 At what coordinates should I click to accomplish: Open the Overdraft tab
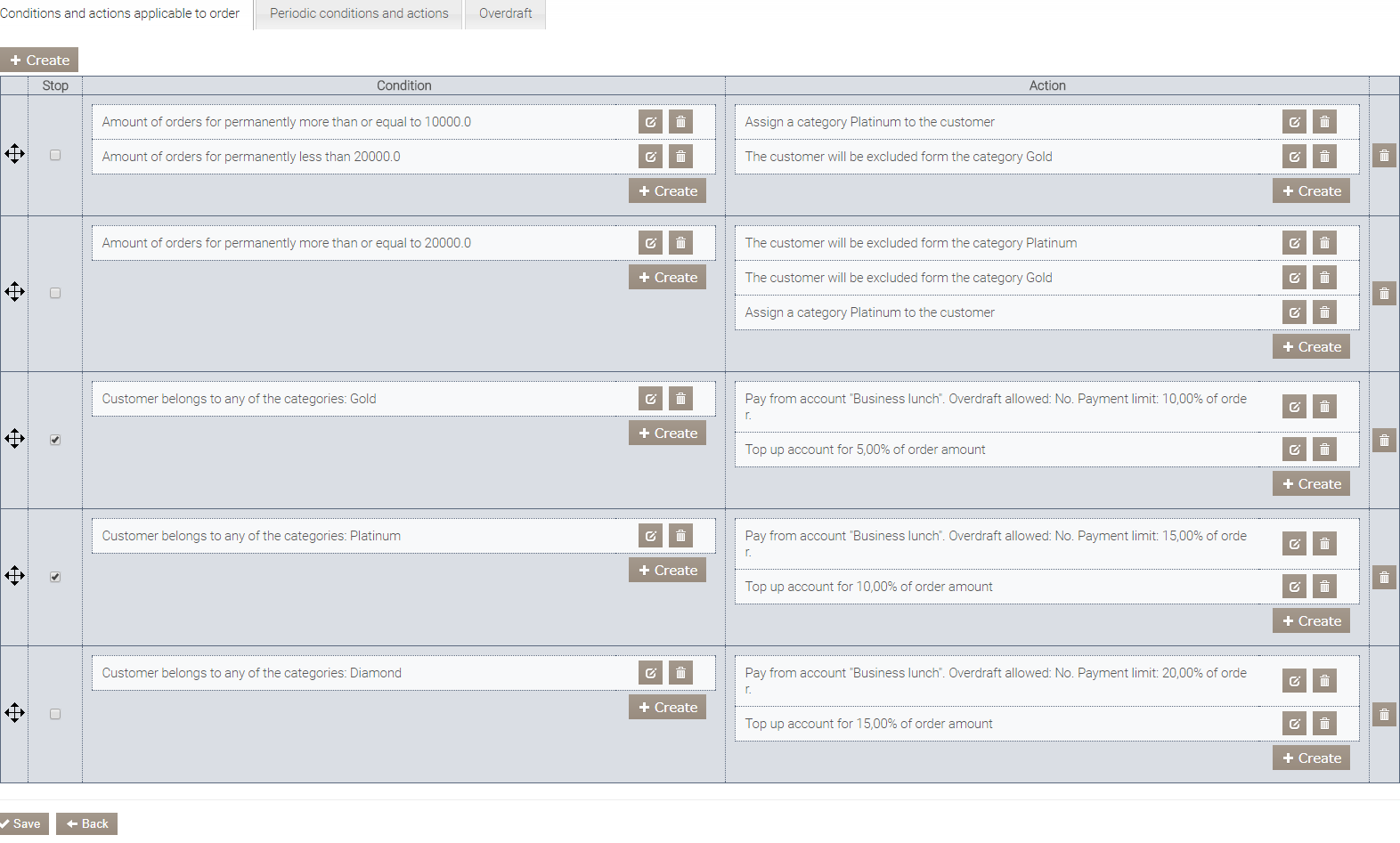(505, 13)
